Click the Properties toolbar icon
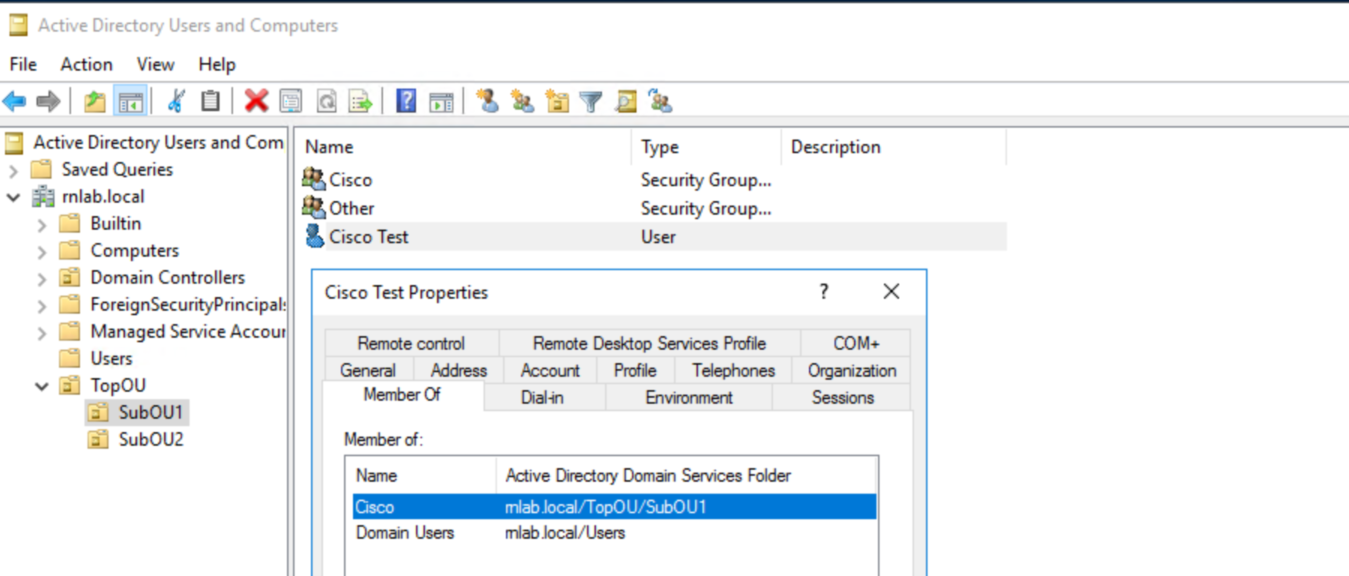This screenshot has width=1349, height=576. pos(289,100)
